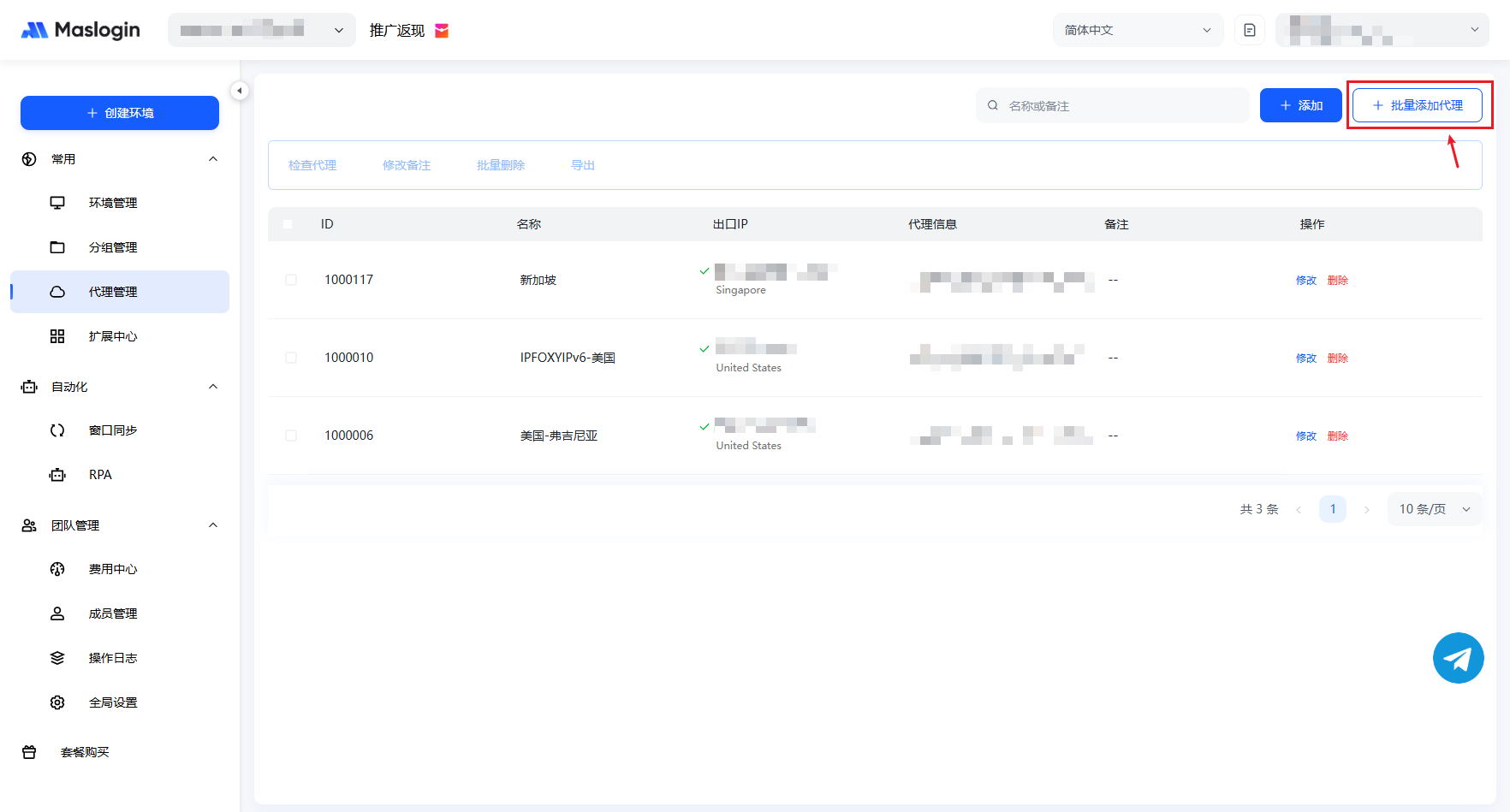Click the sidebar collapse arrow icon
This screenshot has width=1510, height=812.
240,91
